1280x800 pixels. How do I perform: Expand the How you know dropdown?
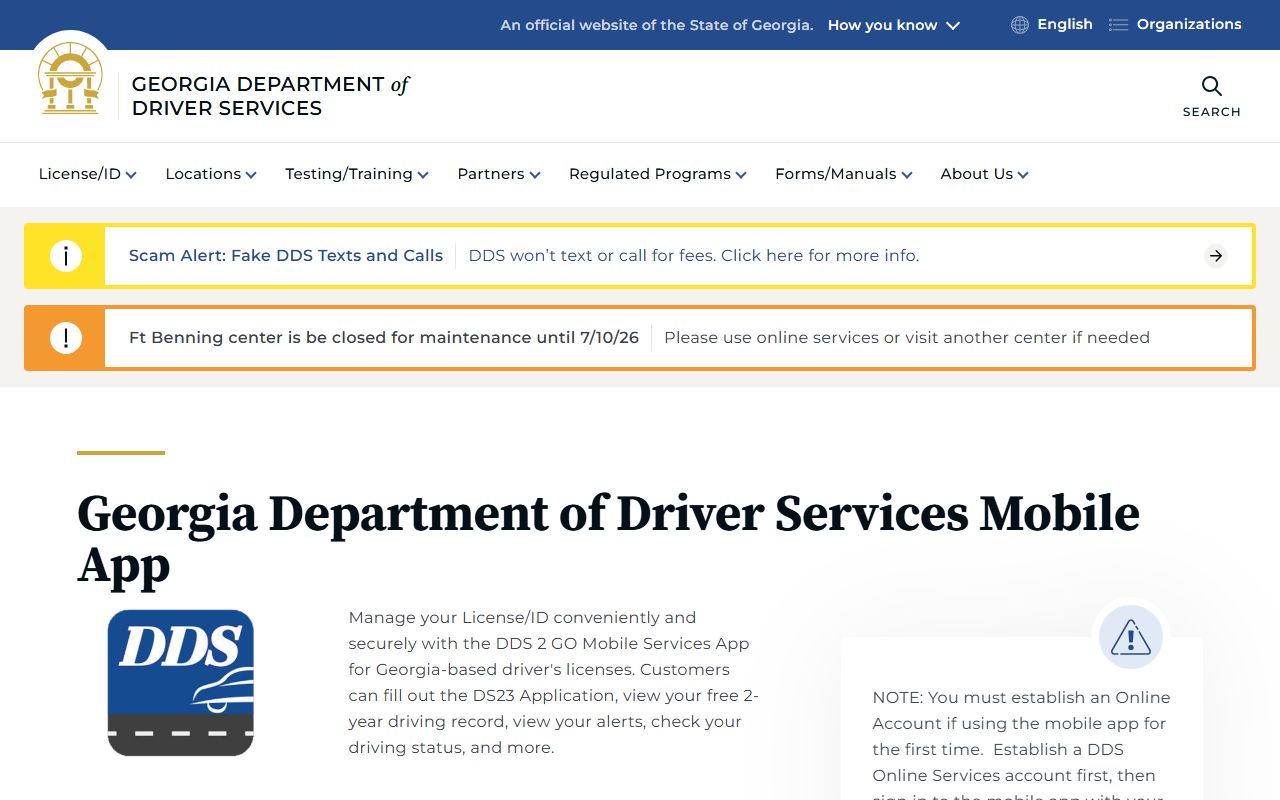(x=893, y=25)
